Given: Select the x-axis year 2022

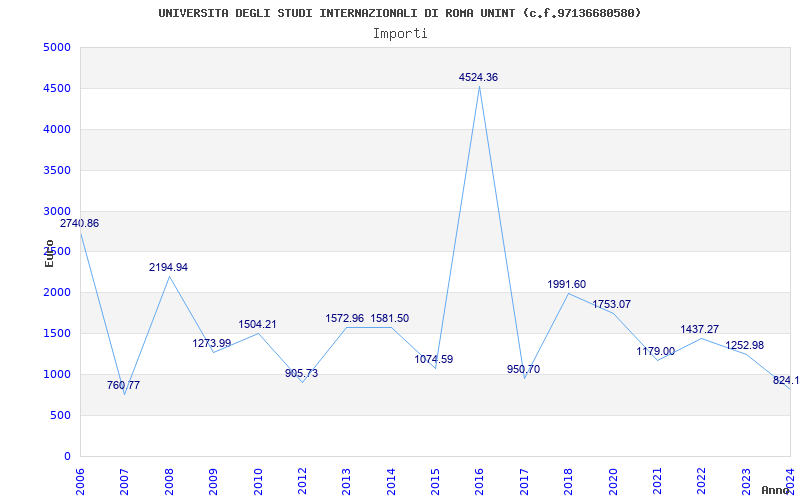Looking at the screenshot, I should click(x=702, y=482).
